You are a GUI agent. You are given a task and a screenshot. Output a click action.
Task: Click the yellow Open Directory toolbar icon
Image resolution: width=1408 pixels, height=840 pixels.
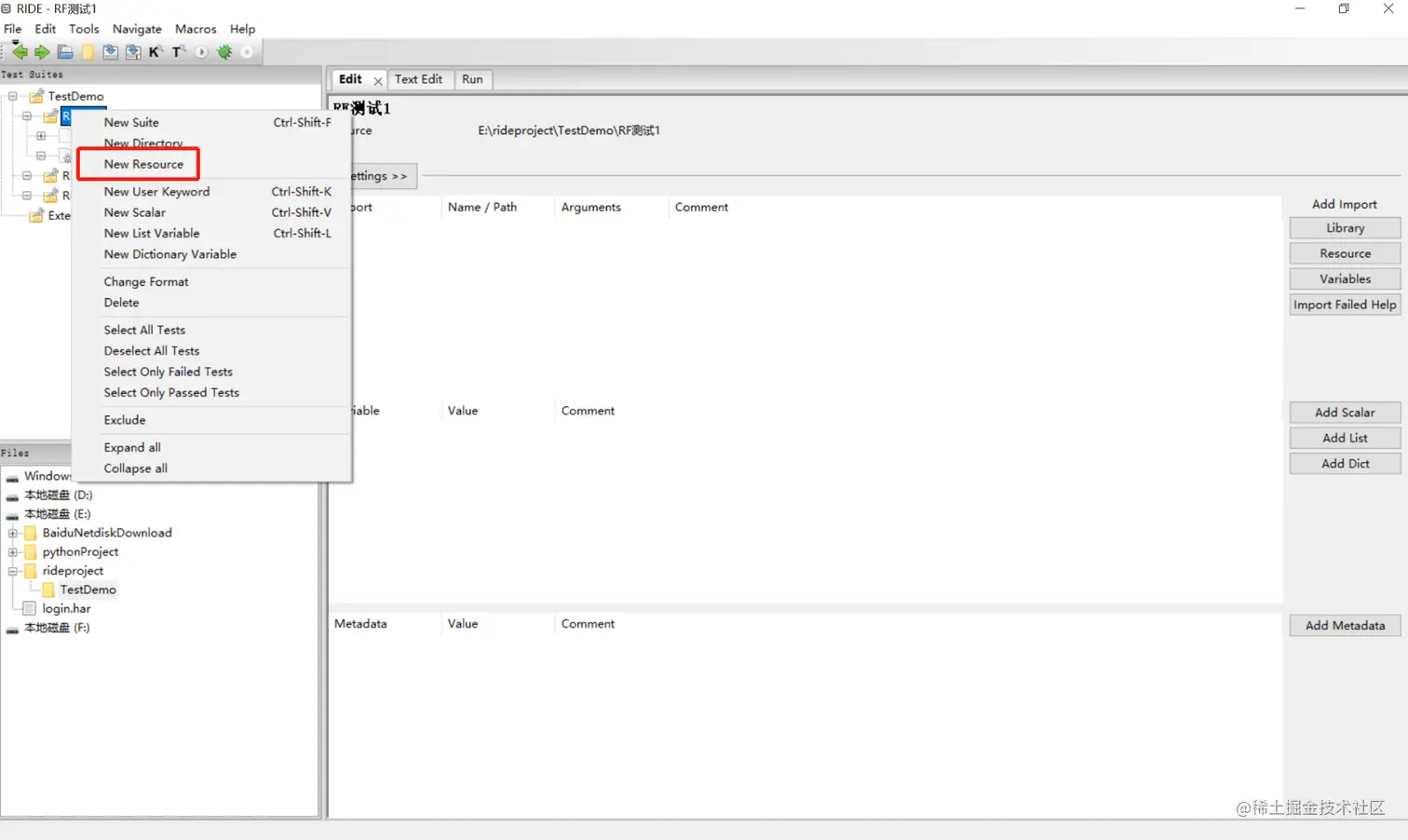coord(88,52)
